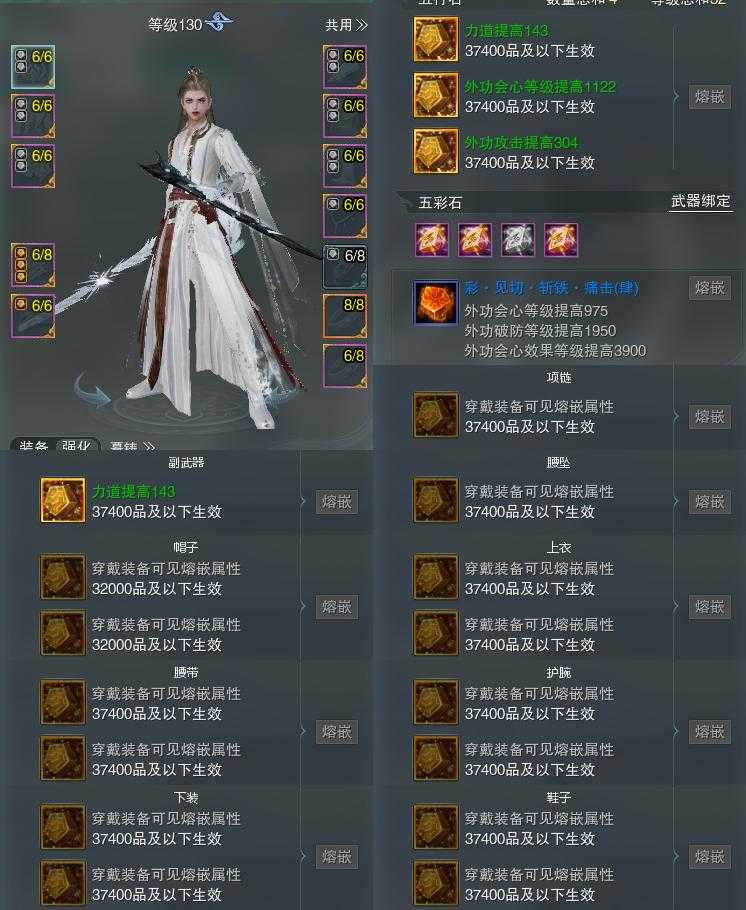Click the 武器绑定 link
The height and width of the screenshot is (910, 746).
pyautogui.click(x=701, y=201)
